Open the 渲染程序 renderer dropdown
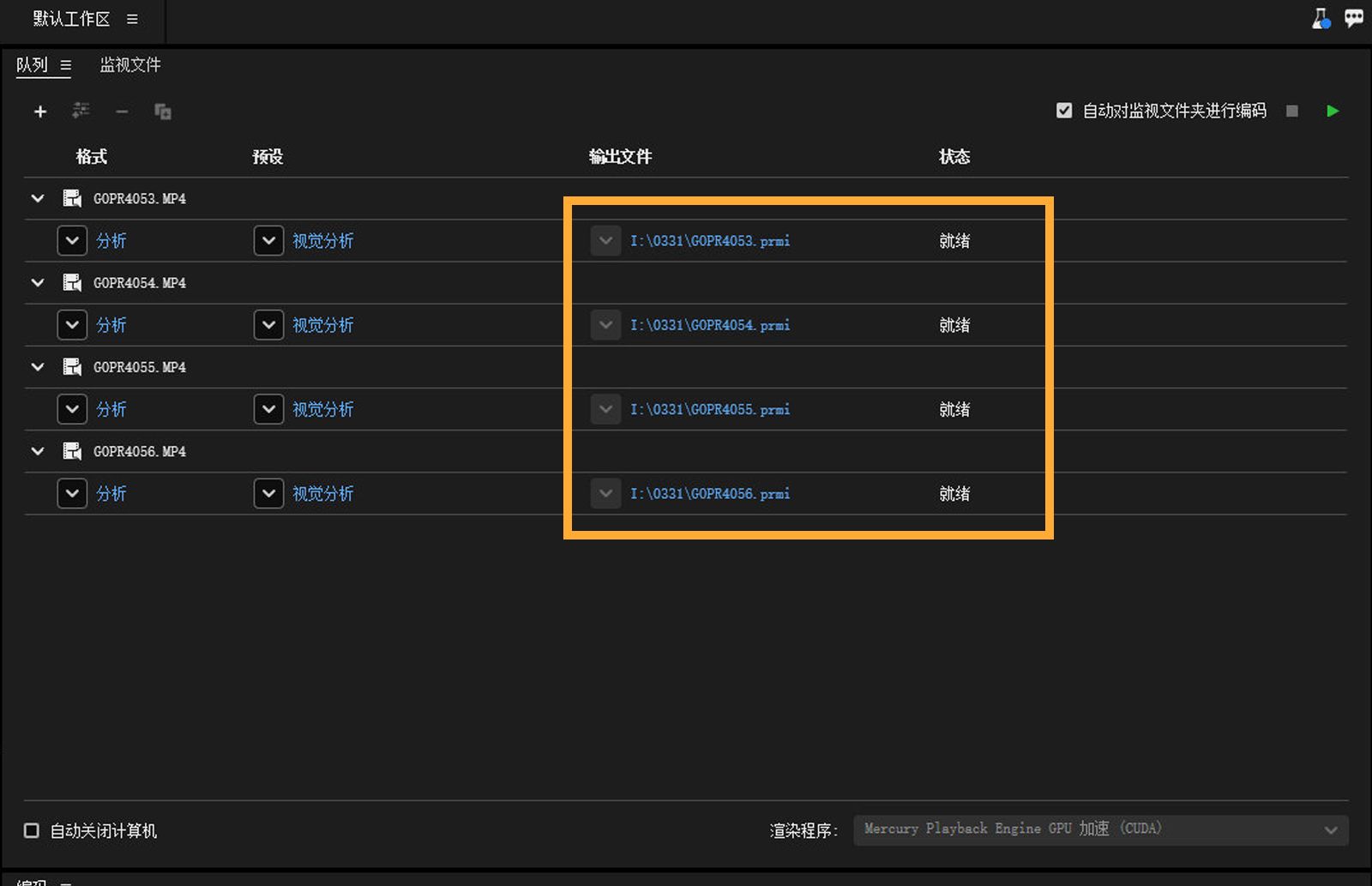The image size is (1372, 886). click(x=1101, y=829)
